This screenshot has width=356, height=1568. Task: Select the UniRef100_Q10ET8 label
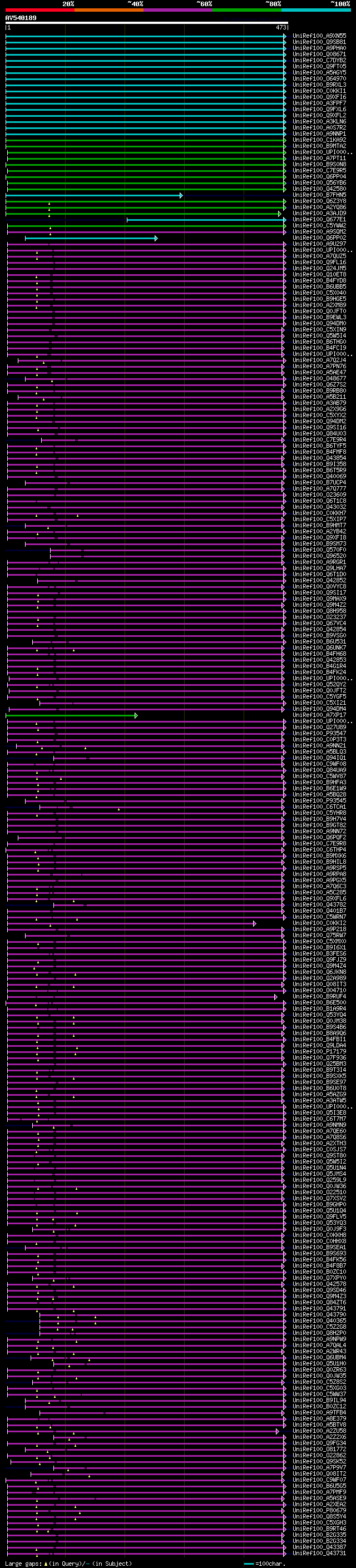319,275
